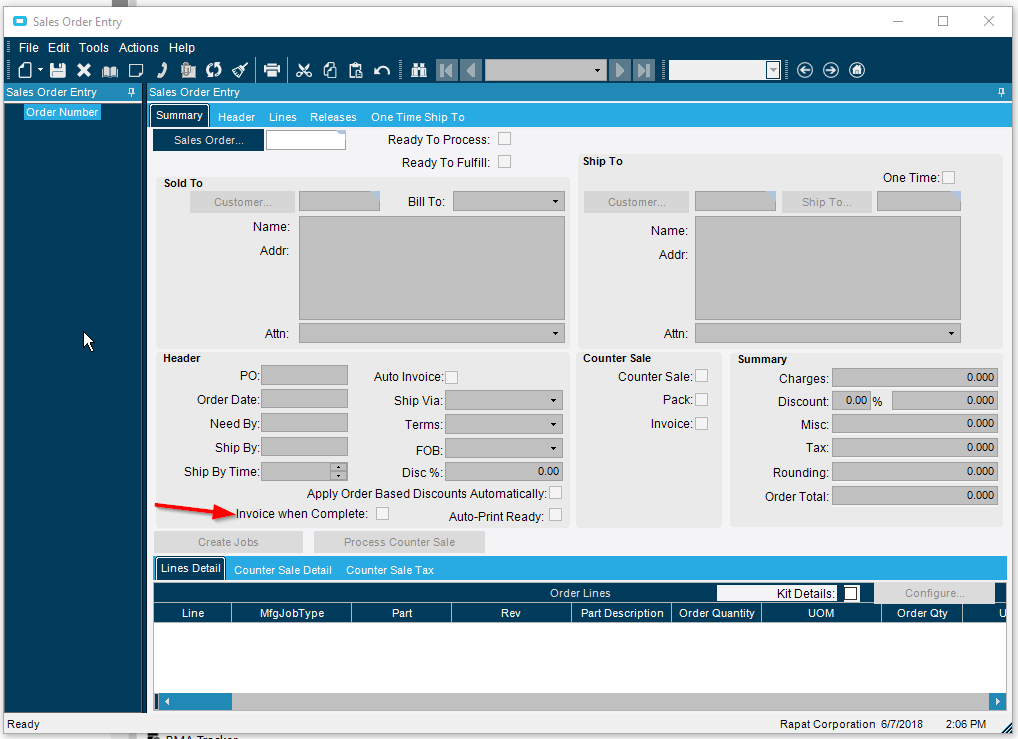The height and width of the screenshot is (739, 1018).
Task: Click the Sales Order number input field
Action: click(x=305, y=141)
